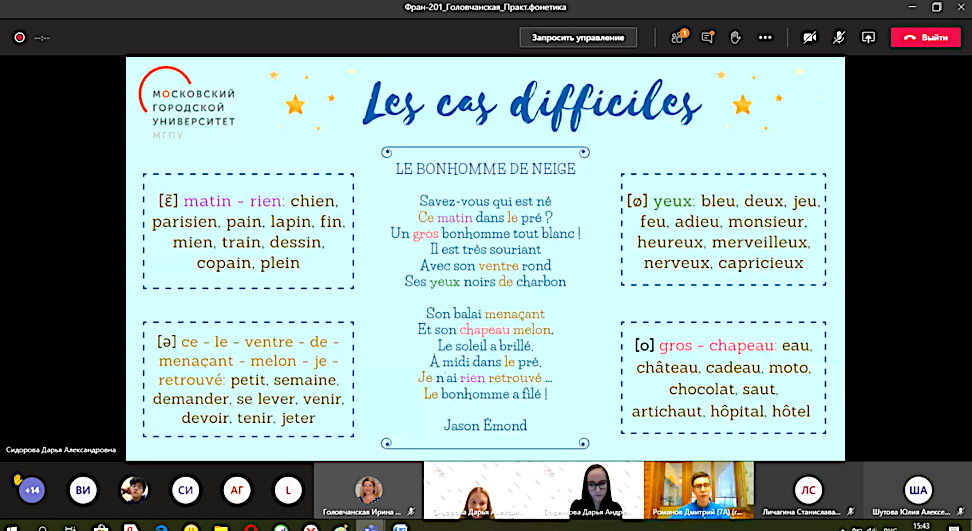Screen dimensions: 972x531
Task: Unmute the microphone
Action: click(x=839, y=37)
